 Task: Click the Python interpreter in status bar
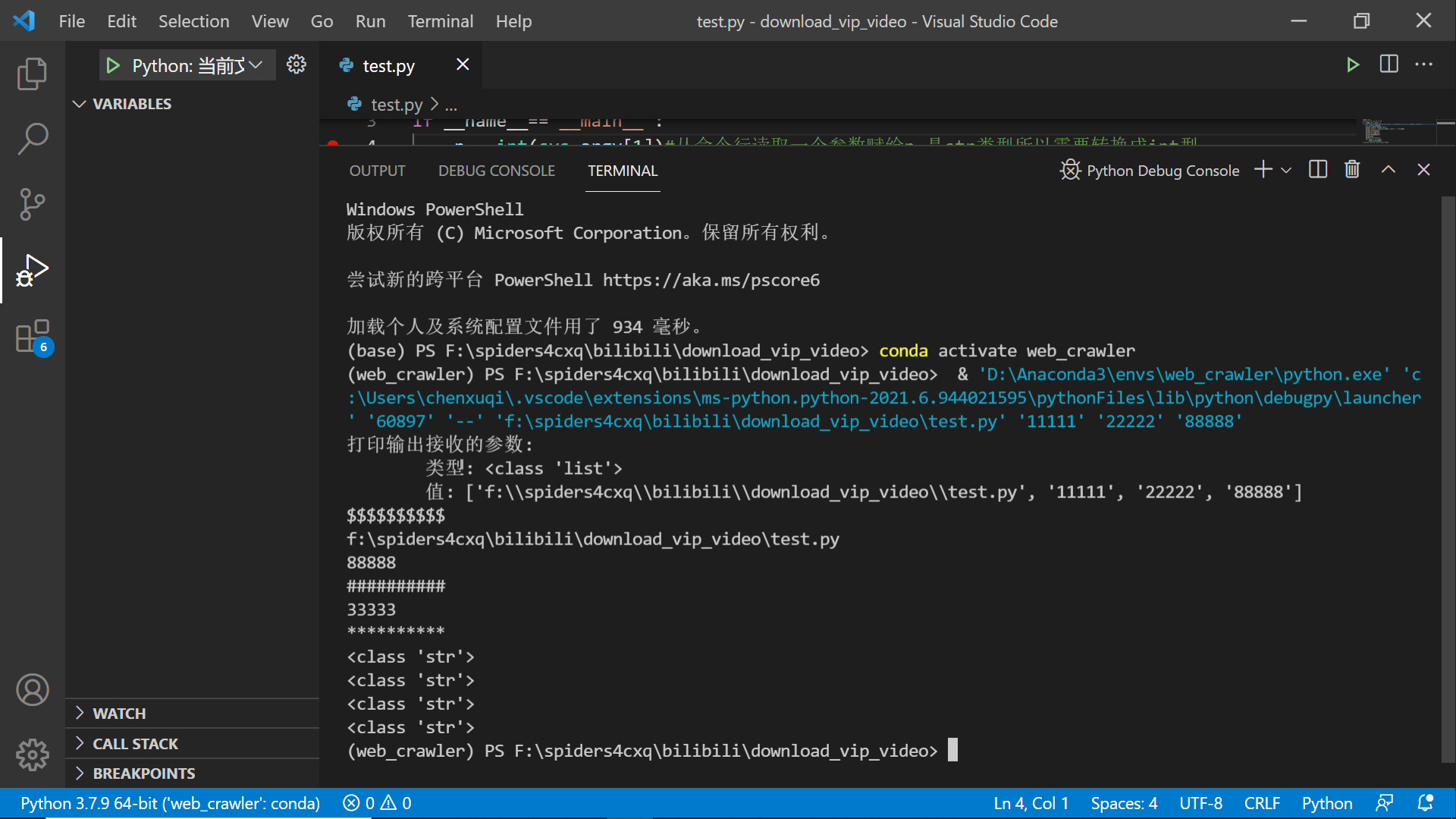170,803
